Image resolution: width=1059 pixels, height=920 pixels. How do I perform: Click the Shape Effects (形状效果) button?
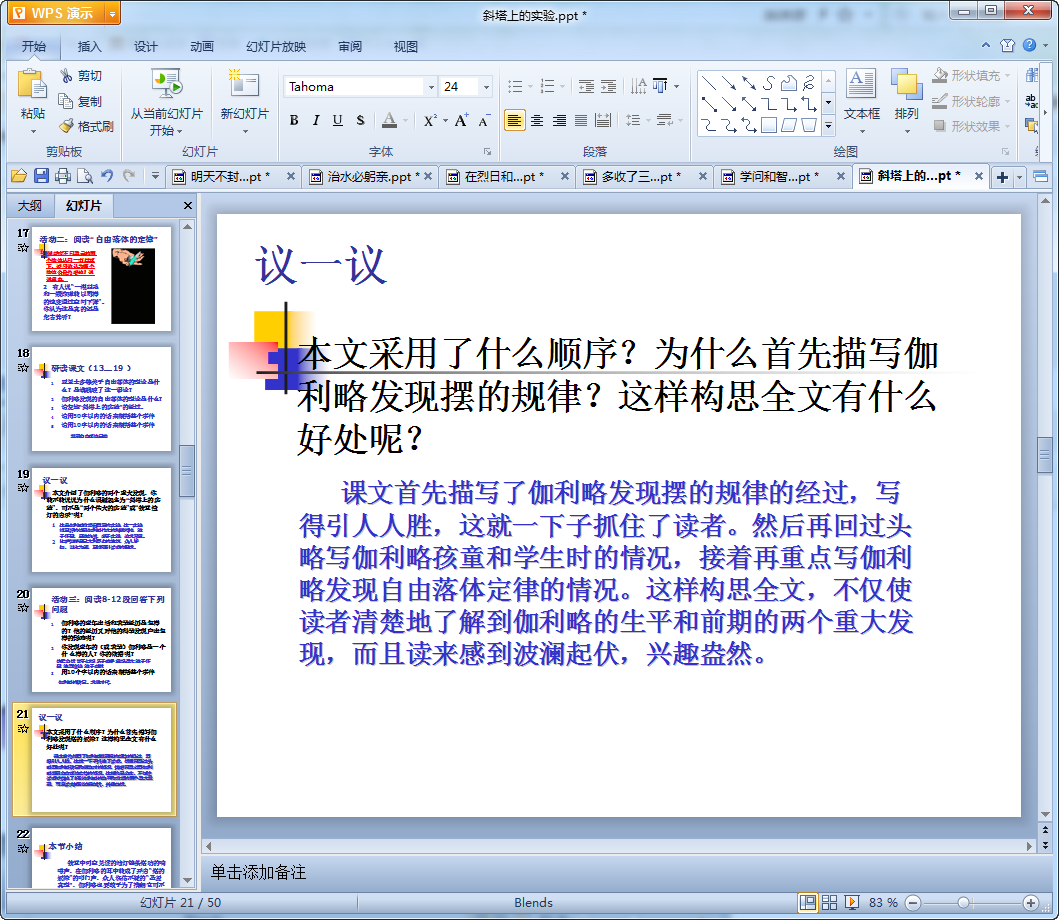click(971, 126)
